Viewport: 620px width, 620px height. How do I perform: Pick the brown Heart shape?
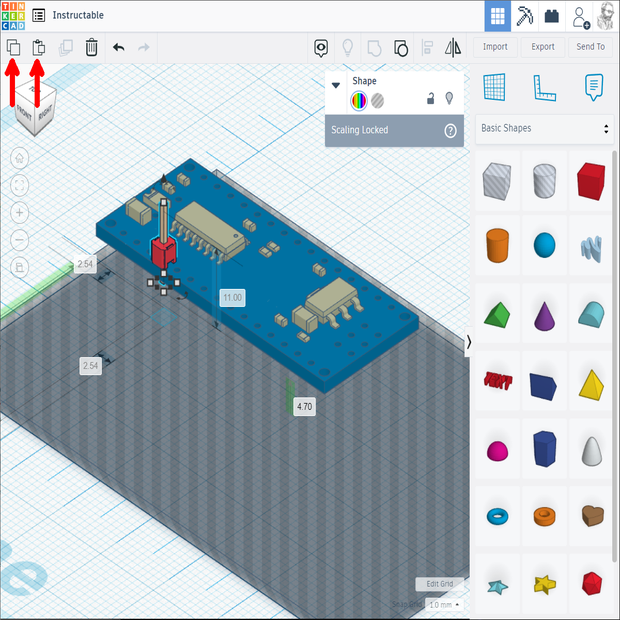point(592,516)
